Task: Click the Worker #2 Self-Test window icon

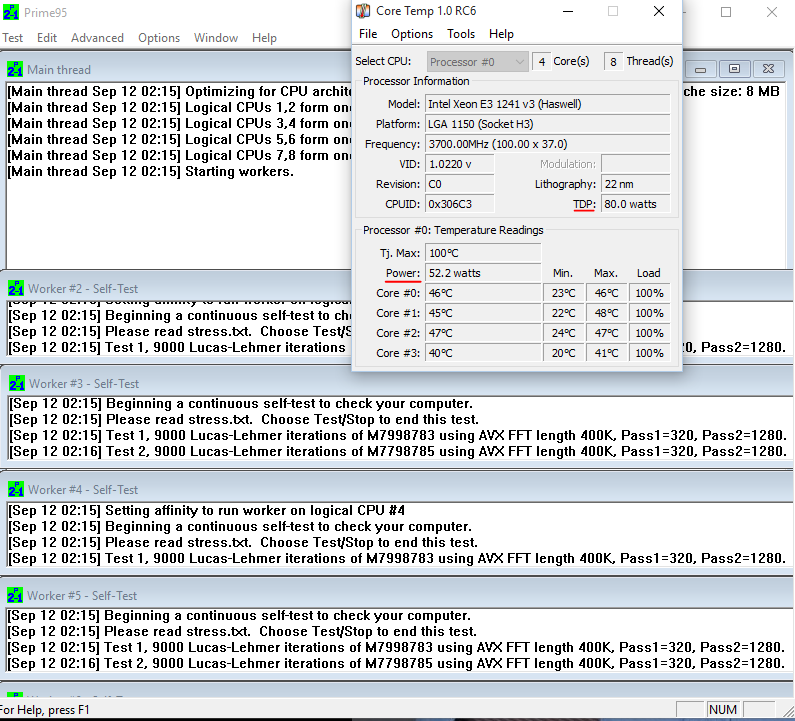Action: (x=16, y=289)
